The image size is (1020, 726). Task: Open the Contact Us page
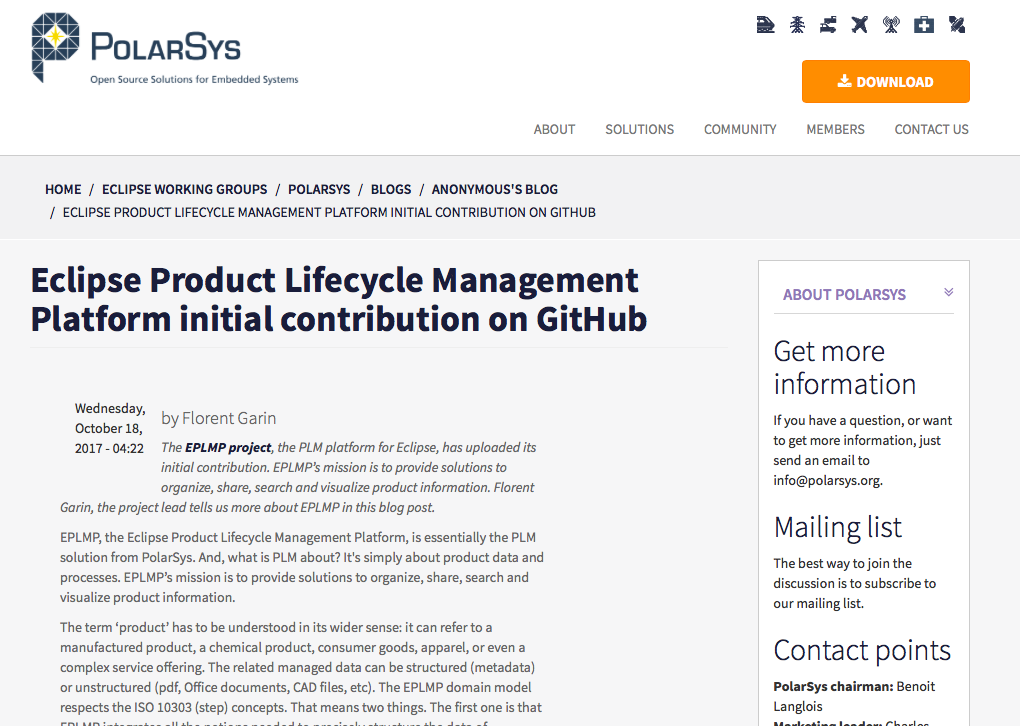coord(931,129)
